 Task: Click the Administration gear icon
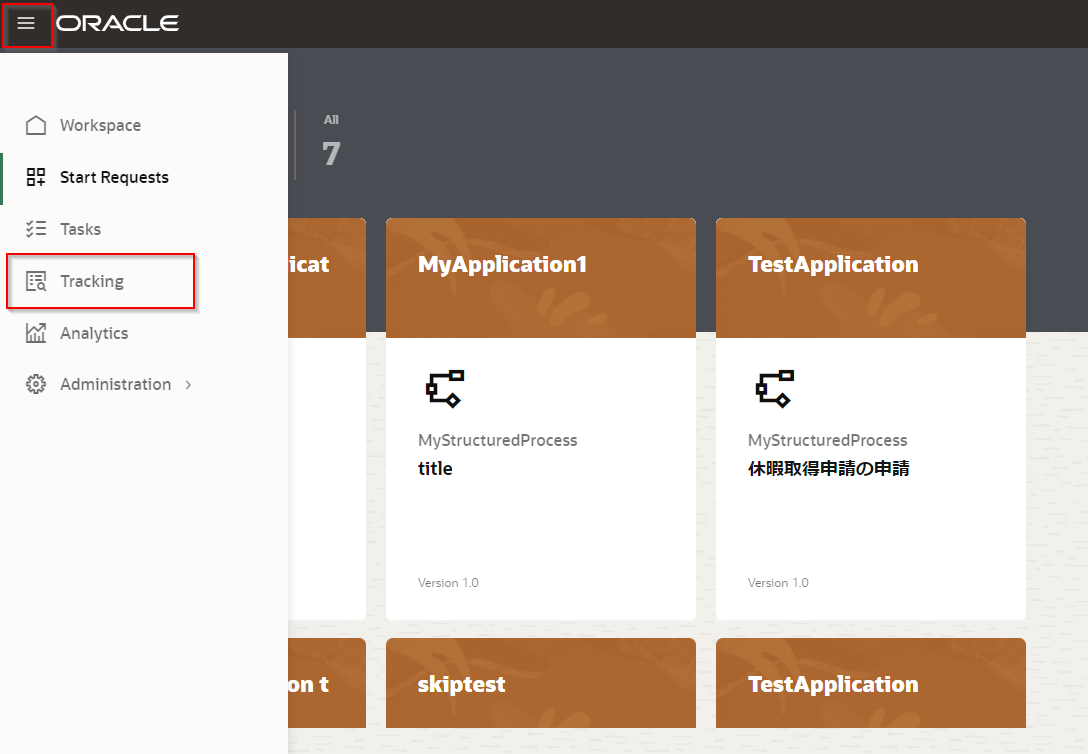(36, 384)
